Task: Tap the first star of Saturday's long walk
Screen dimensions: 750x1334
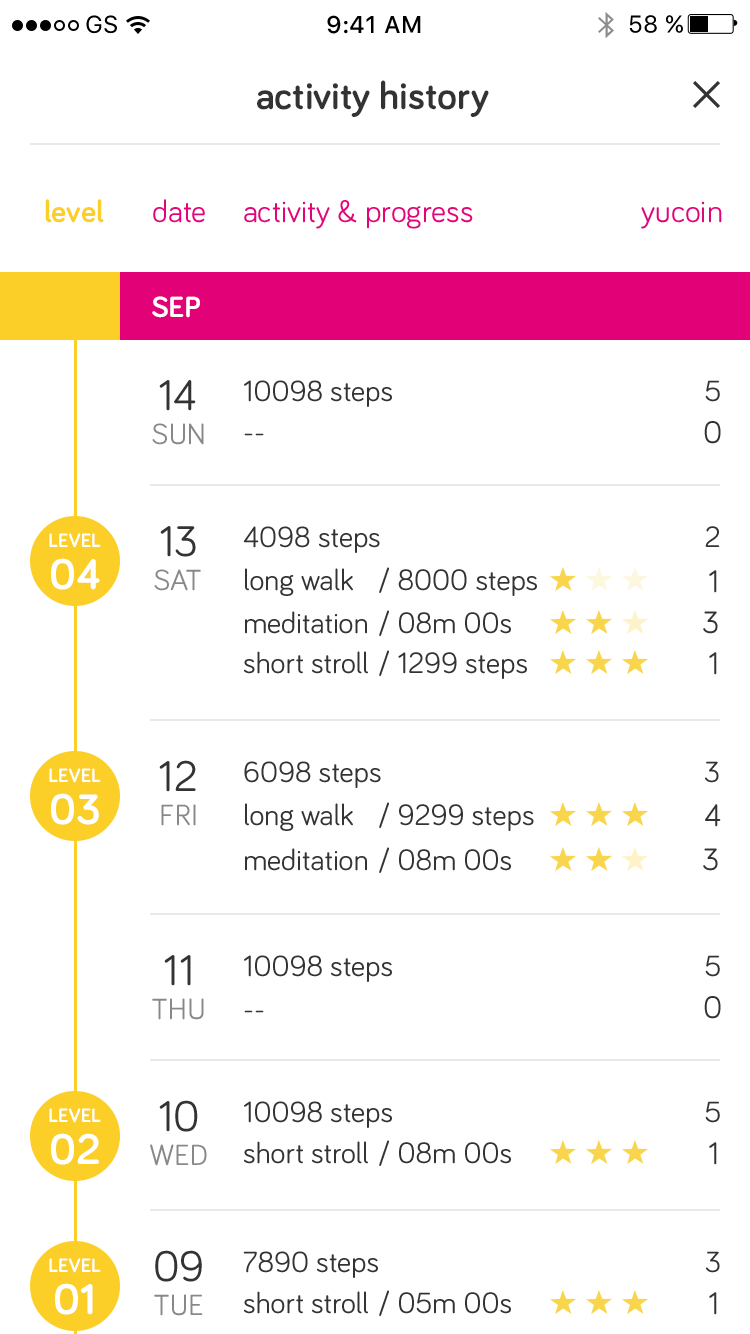Action: (x=564, y=580)
